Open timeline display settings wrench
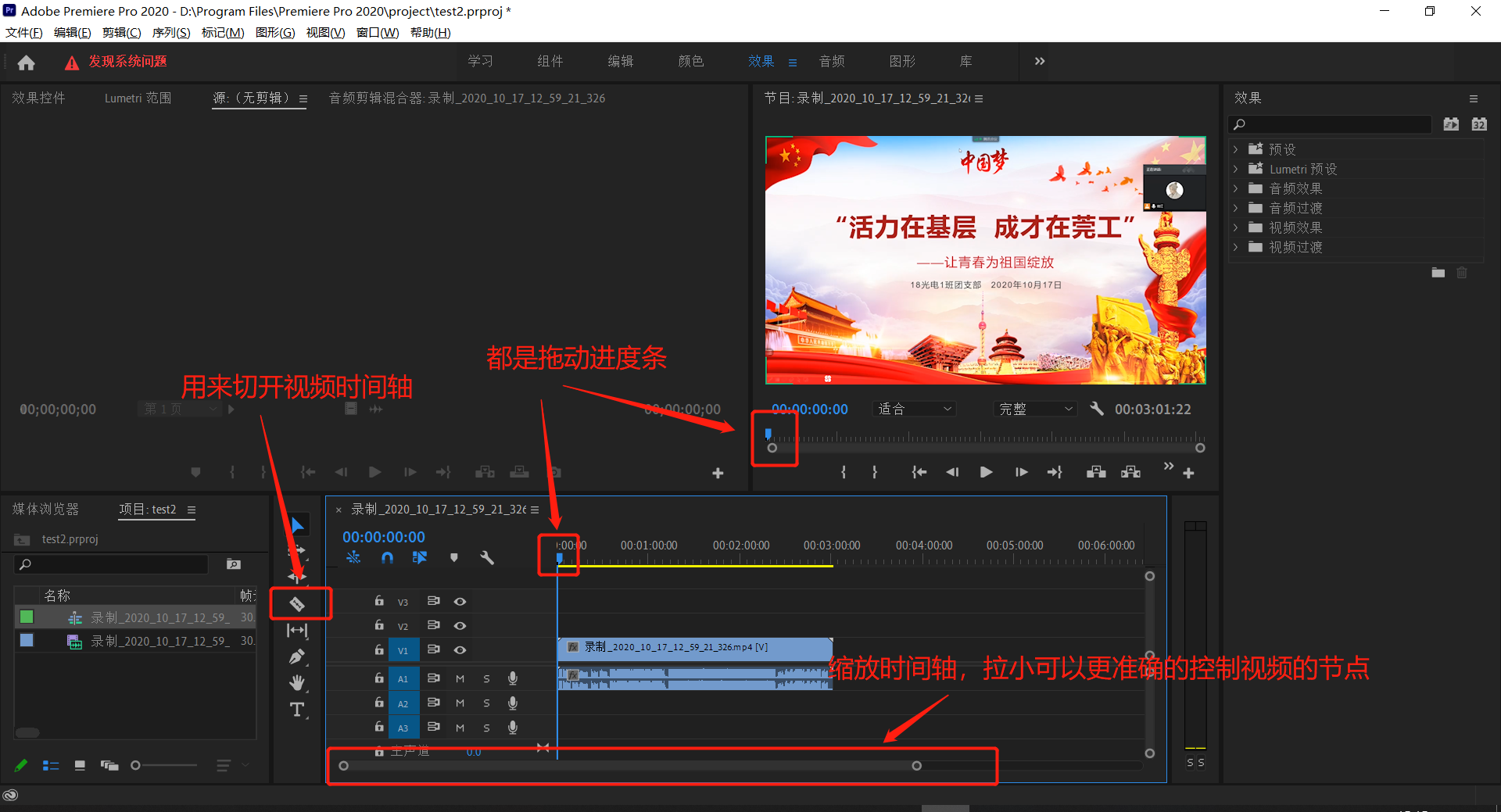The width and height of the screenshot is (1501, 812). point(487,558)
